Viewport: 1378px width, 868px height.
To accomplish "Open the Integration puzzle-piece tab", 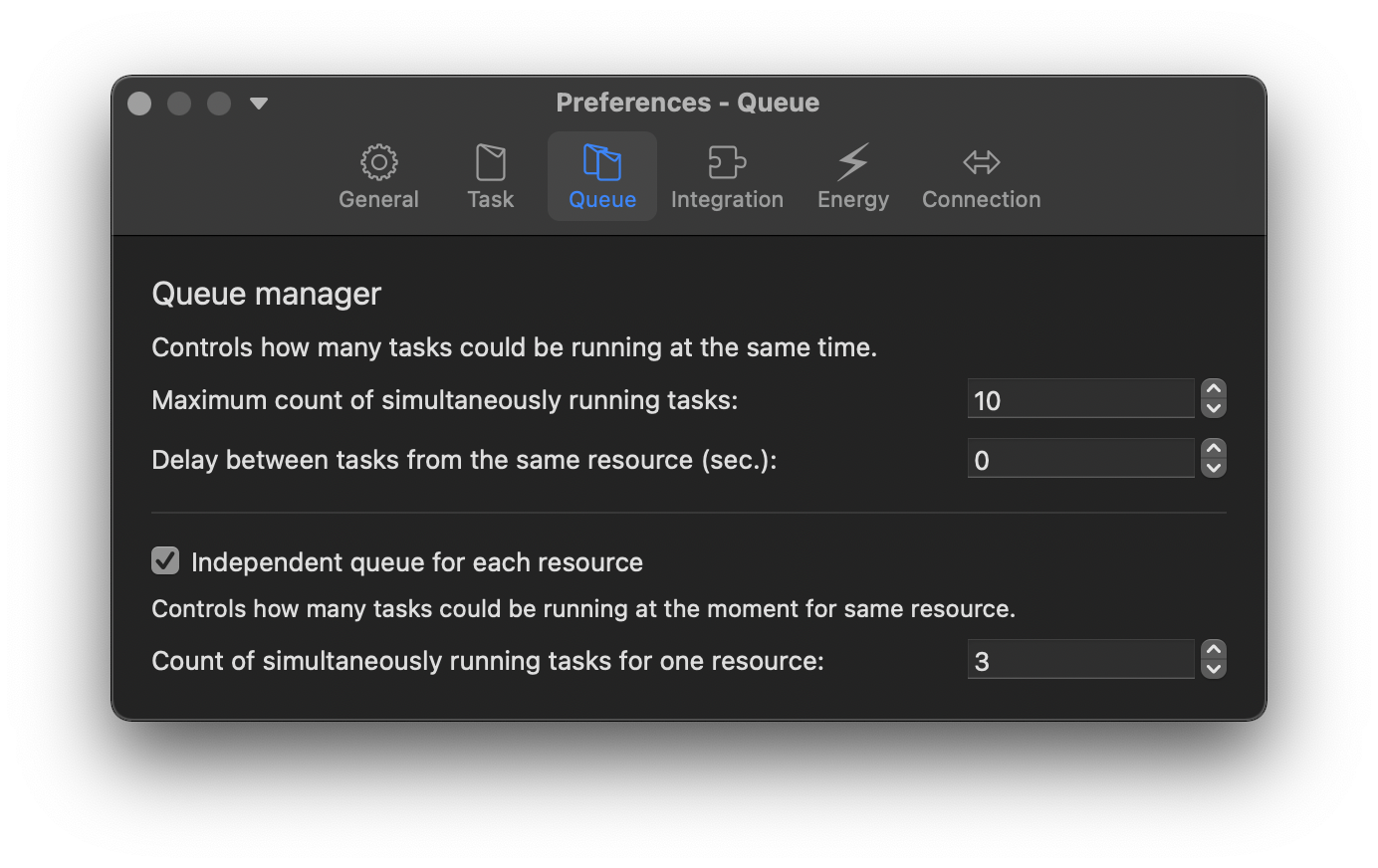I will (727, 163).
